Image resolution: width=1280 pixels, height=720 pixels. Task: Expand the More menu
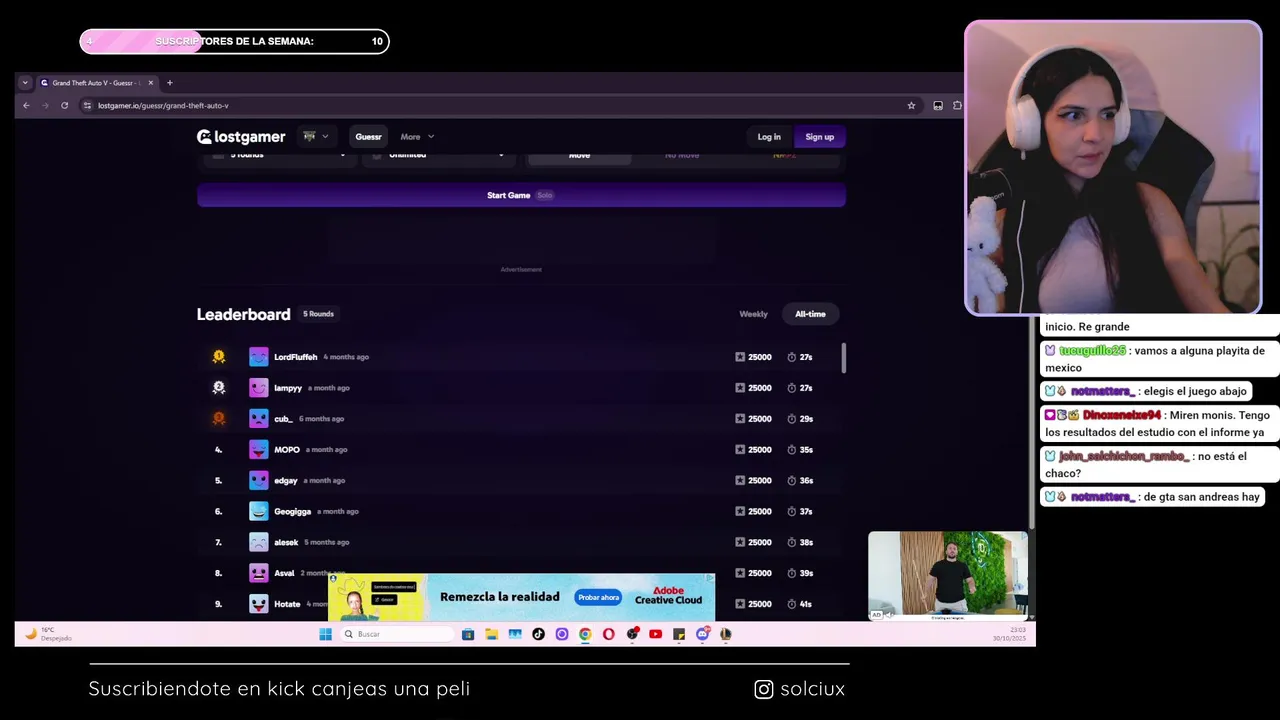pos(417,137)
